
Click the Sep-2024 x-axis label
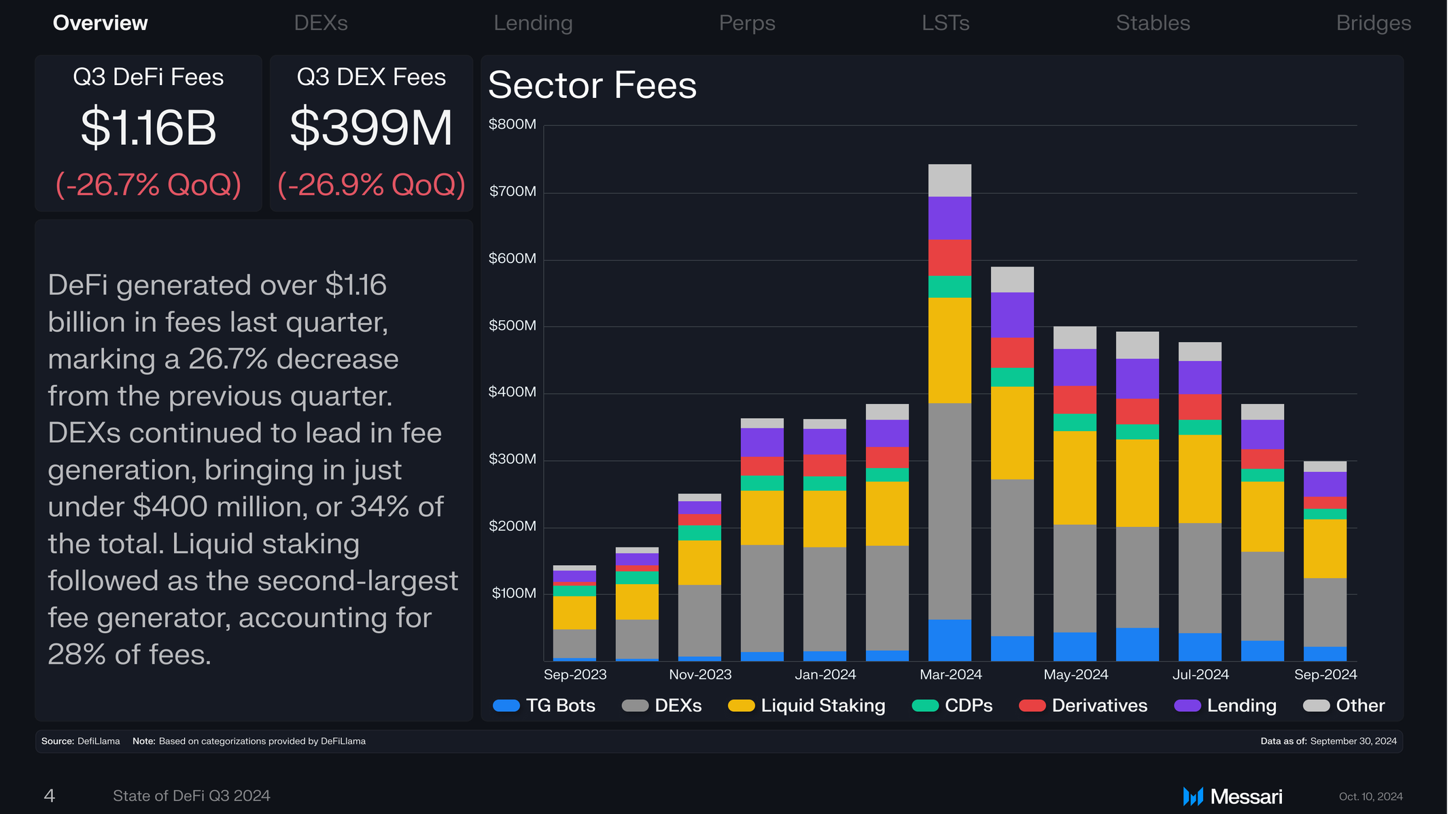pyautogui.click(x=1325, y=675)
